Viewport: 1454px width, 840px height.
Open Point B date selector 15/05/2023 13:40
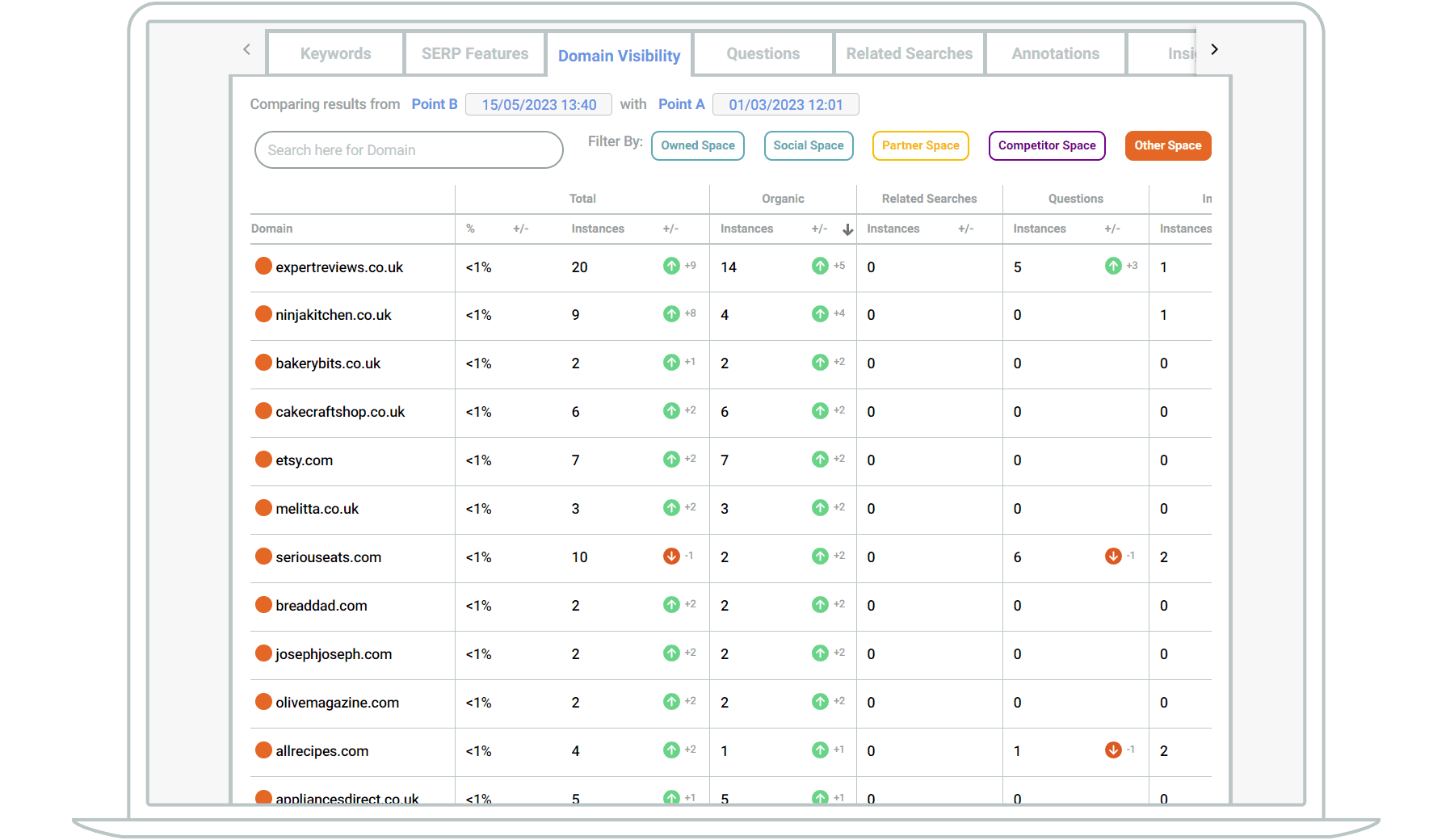(x=539, y=105)
